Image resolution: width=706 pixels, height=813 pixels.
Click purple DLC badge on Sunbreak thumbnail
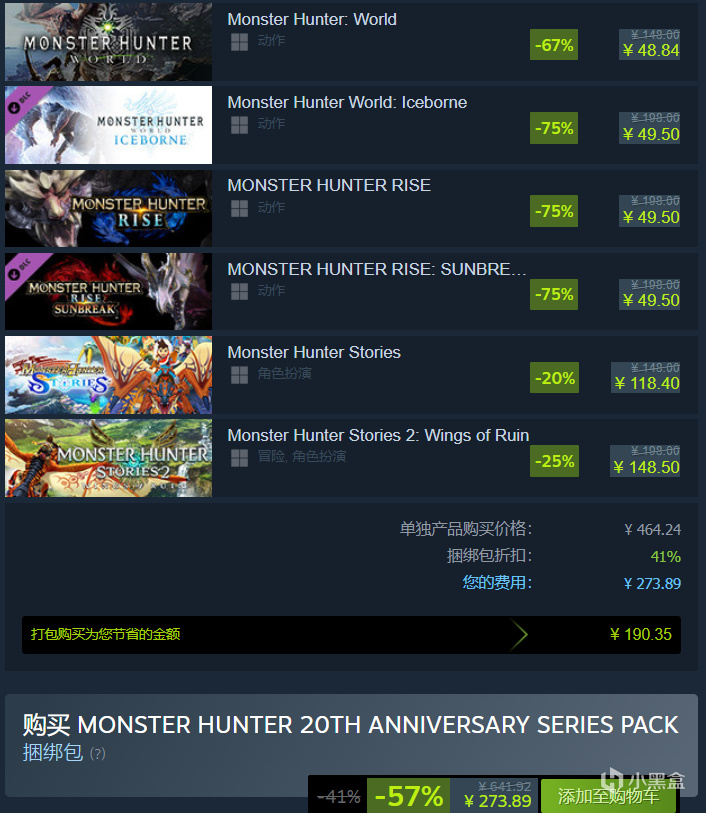21,269
